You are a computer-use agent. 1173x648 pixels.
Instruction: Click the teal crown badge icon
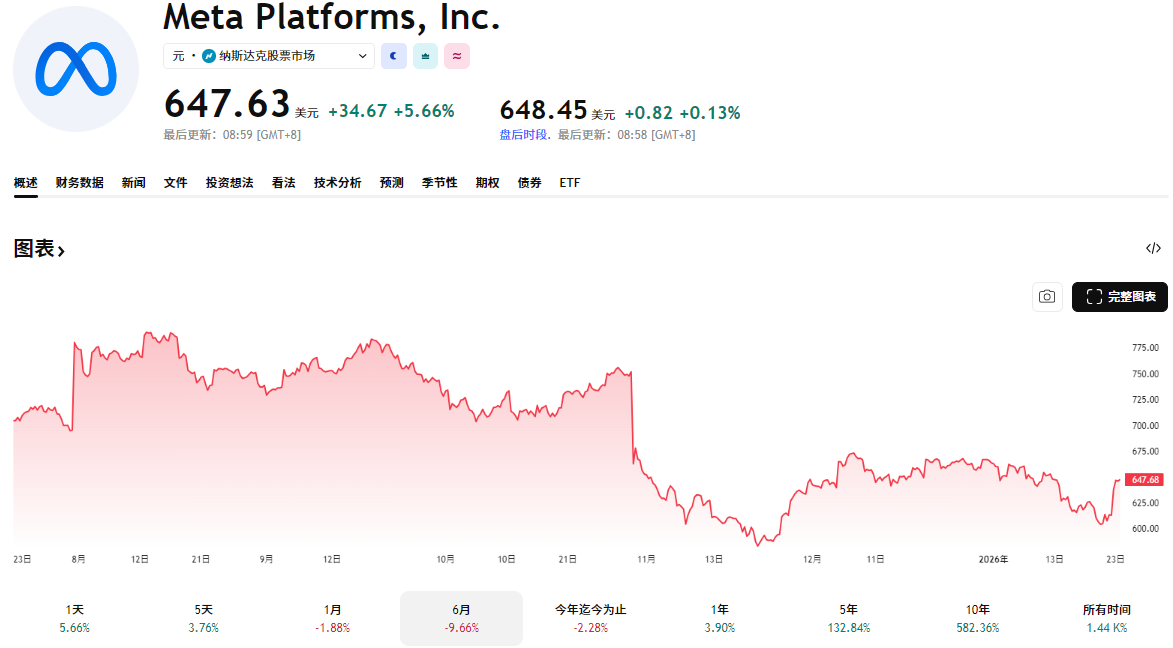pyautogui.click(x=425, y=56)
